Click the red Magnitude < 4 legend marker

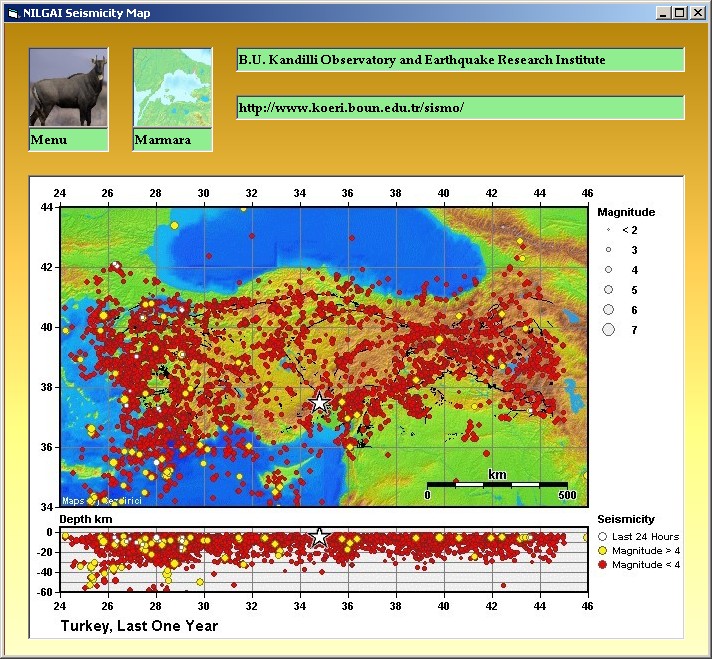(x=602, y=565)
